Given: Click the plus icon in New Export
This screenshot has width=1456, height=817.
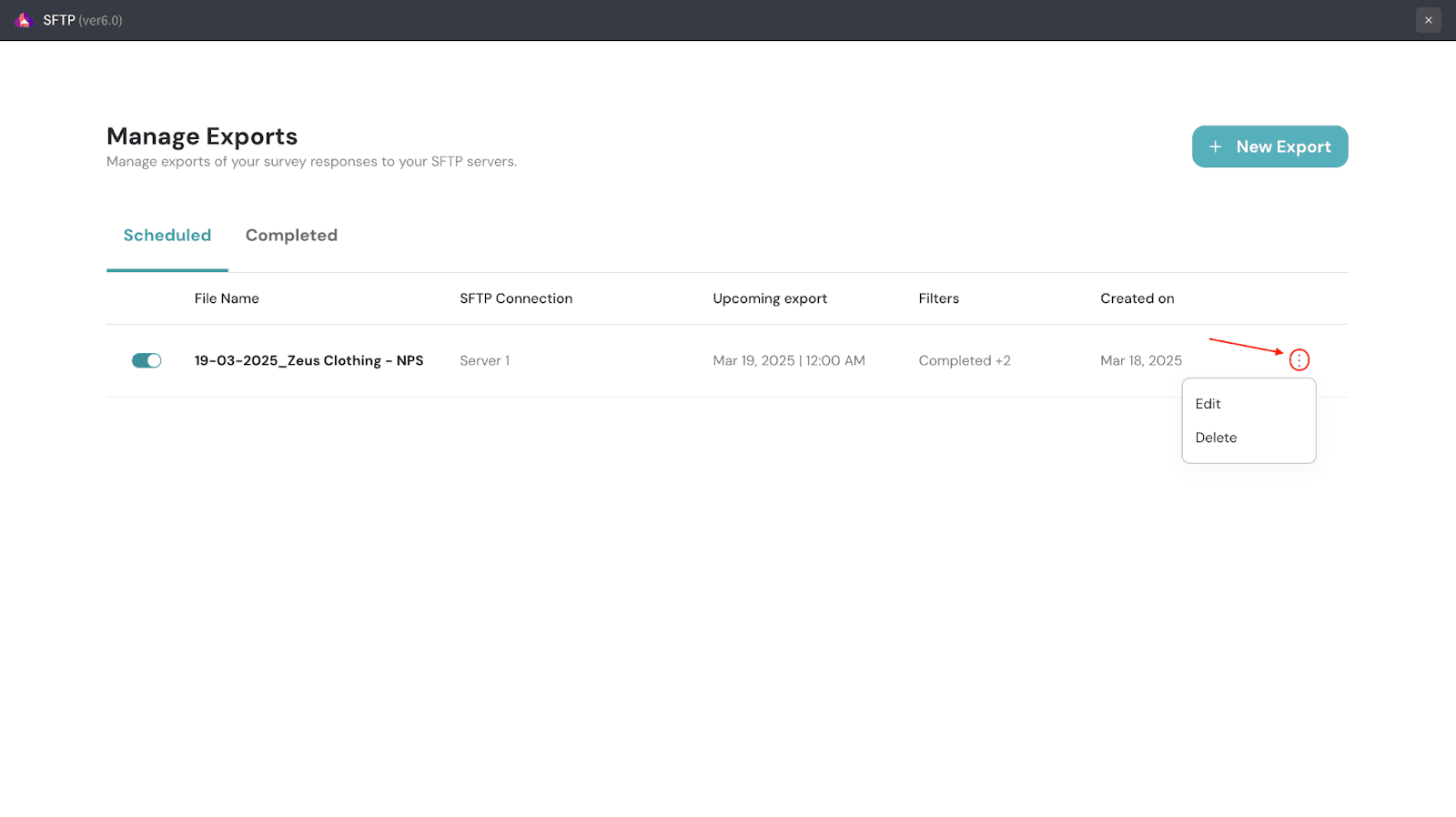Looking at the screenshot, I should click(x=1215, y=146).
